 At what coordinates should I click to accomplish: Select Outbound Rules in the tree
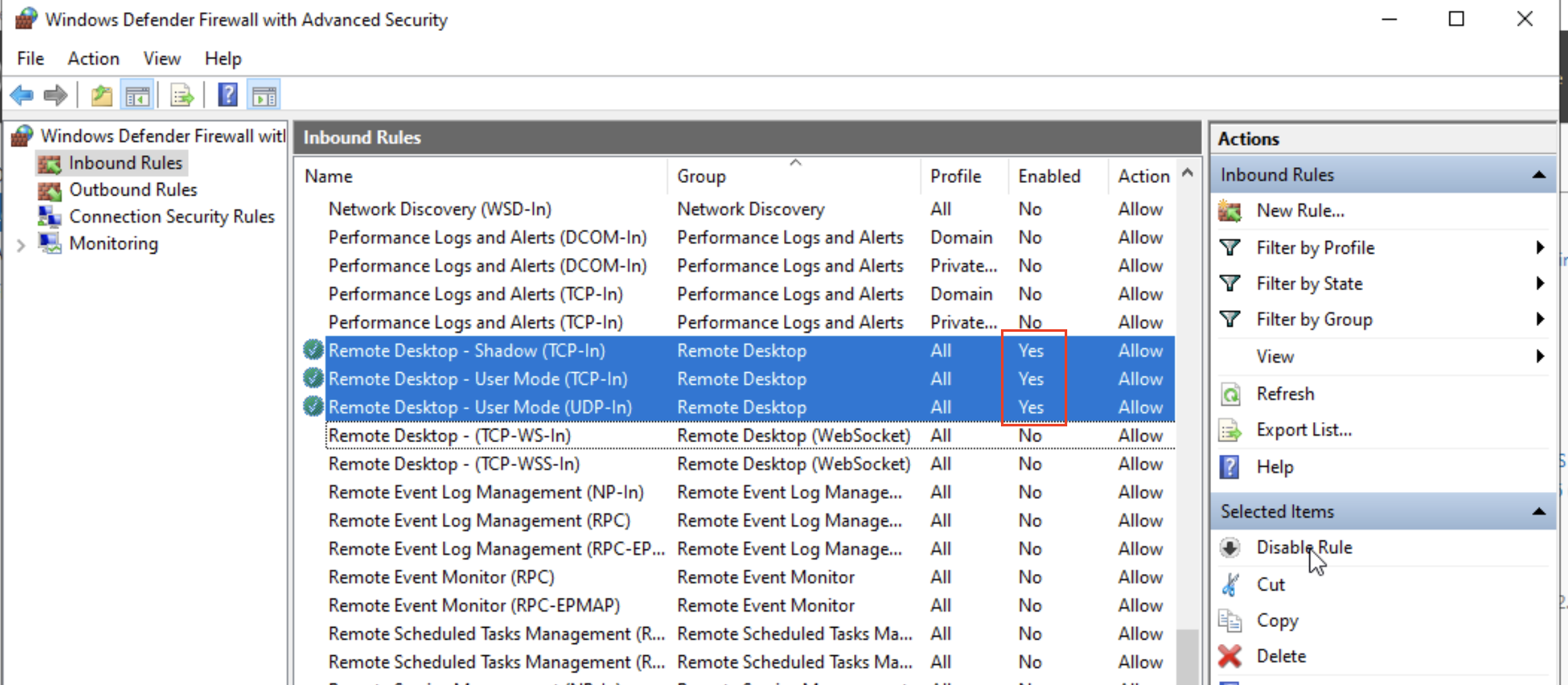[x=132, y=190]
